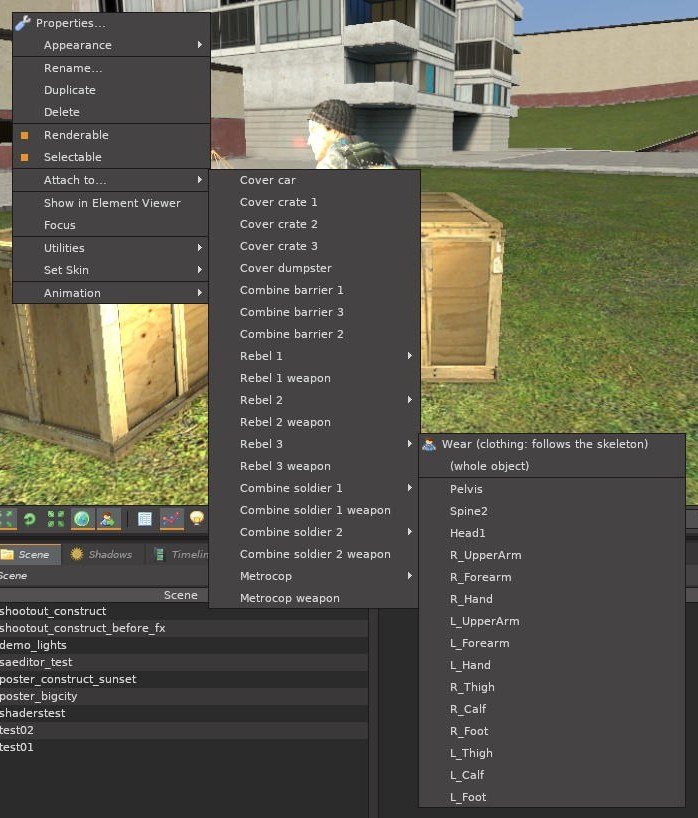Open Properties from the context menu
This screenshot has height=818, width=698.
(111, 23)
